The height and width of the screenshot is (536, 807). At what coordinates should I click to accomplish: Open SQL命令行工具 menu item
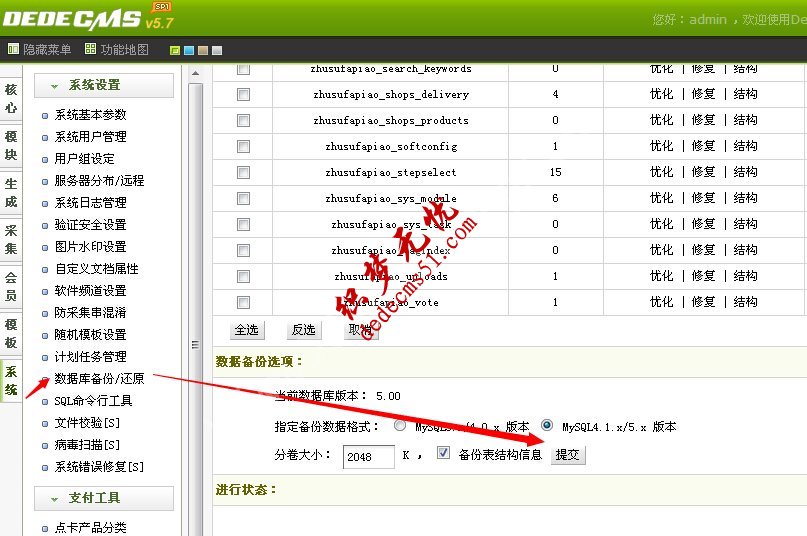coord(93,401)
